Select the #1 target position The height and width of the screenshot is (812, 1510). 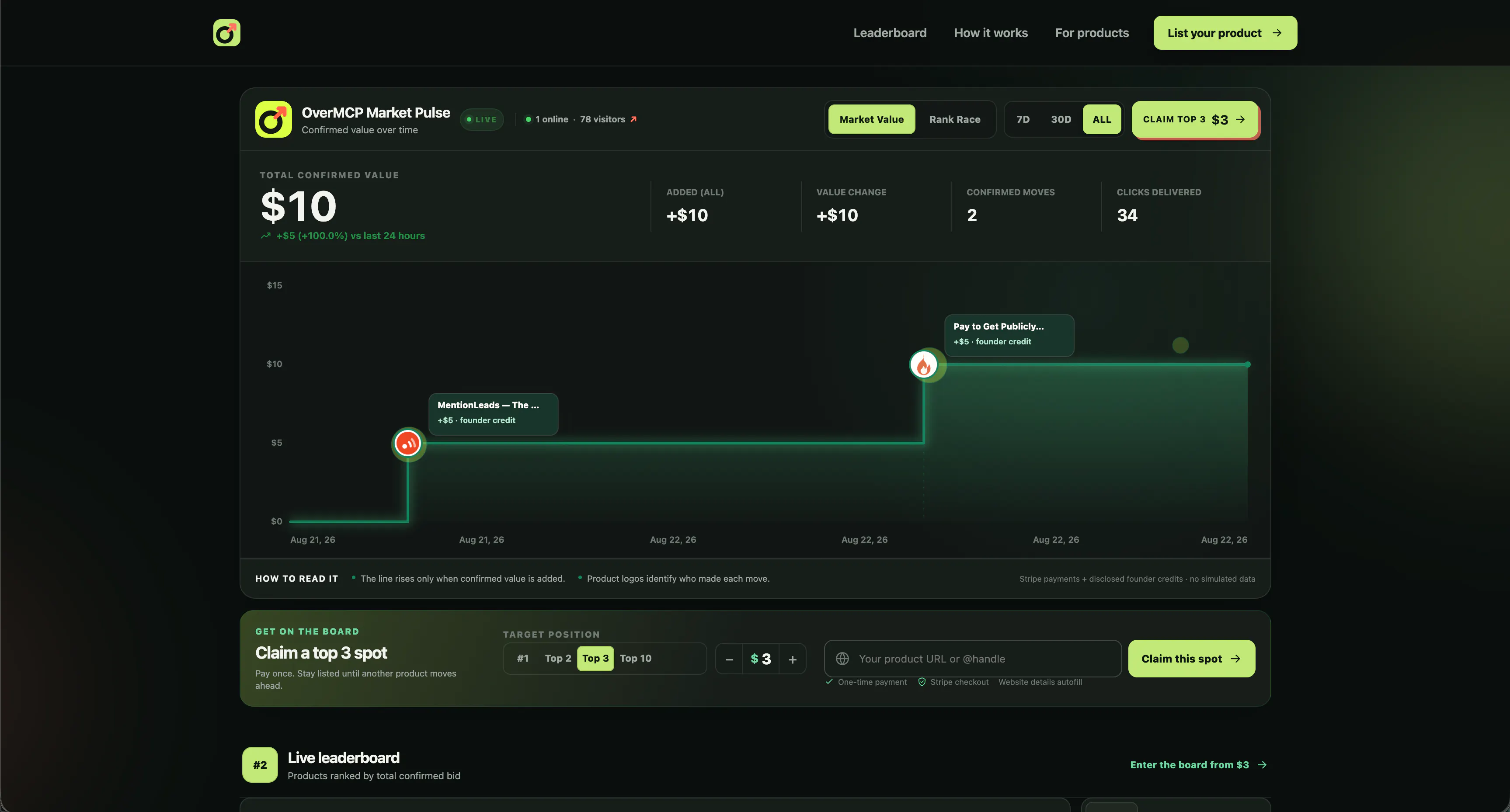click(x=522, y=658)
